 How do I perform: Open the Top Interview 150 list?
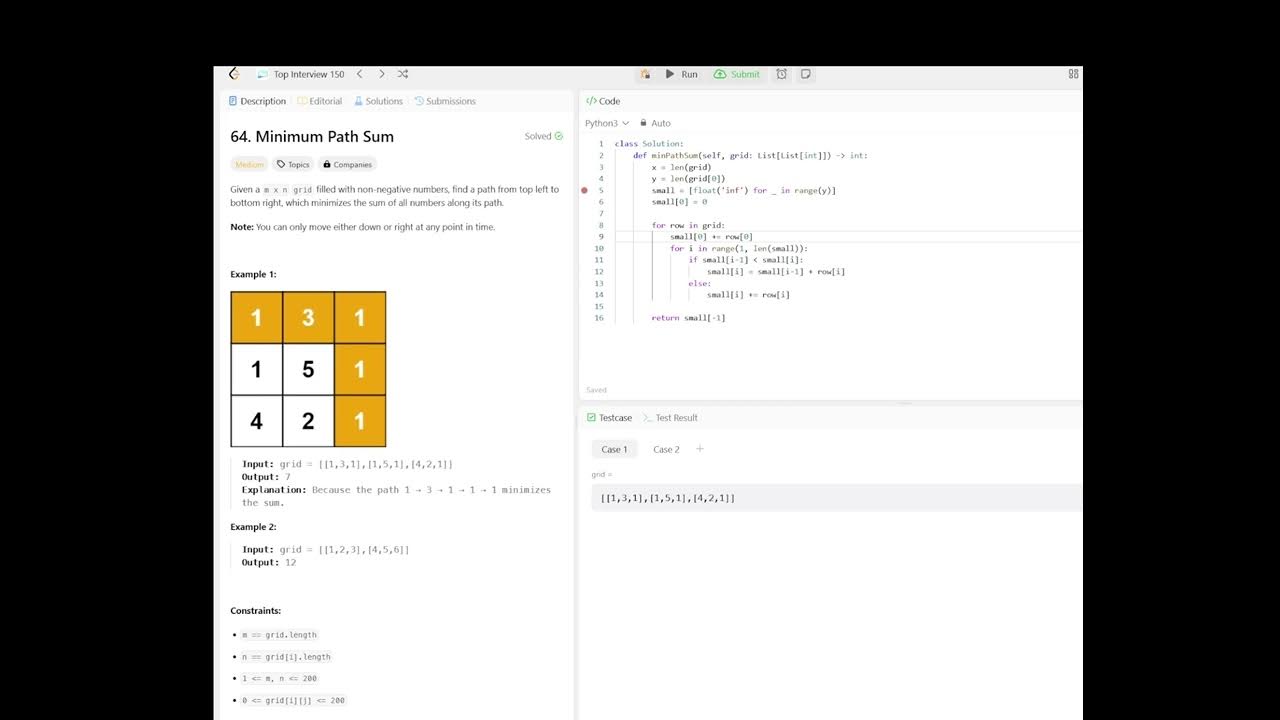click(301, 74)
